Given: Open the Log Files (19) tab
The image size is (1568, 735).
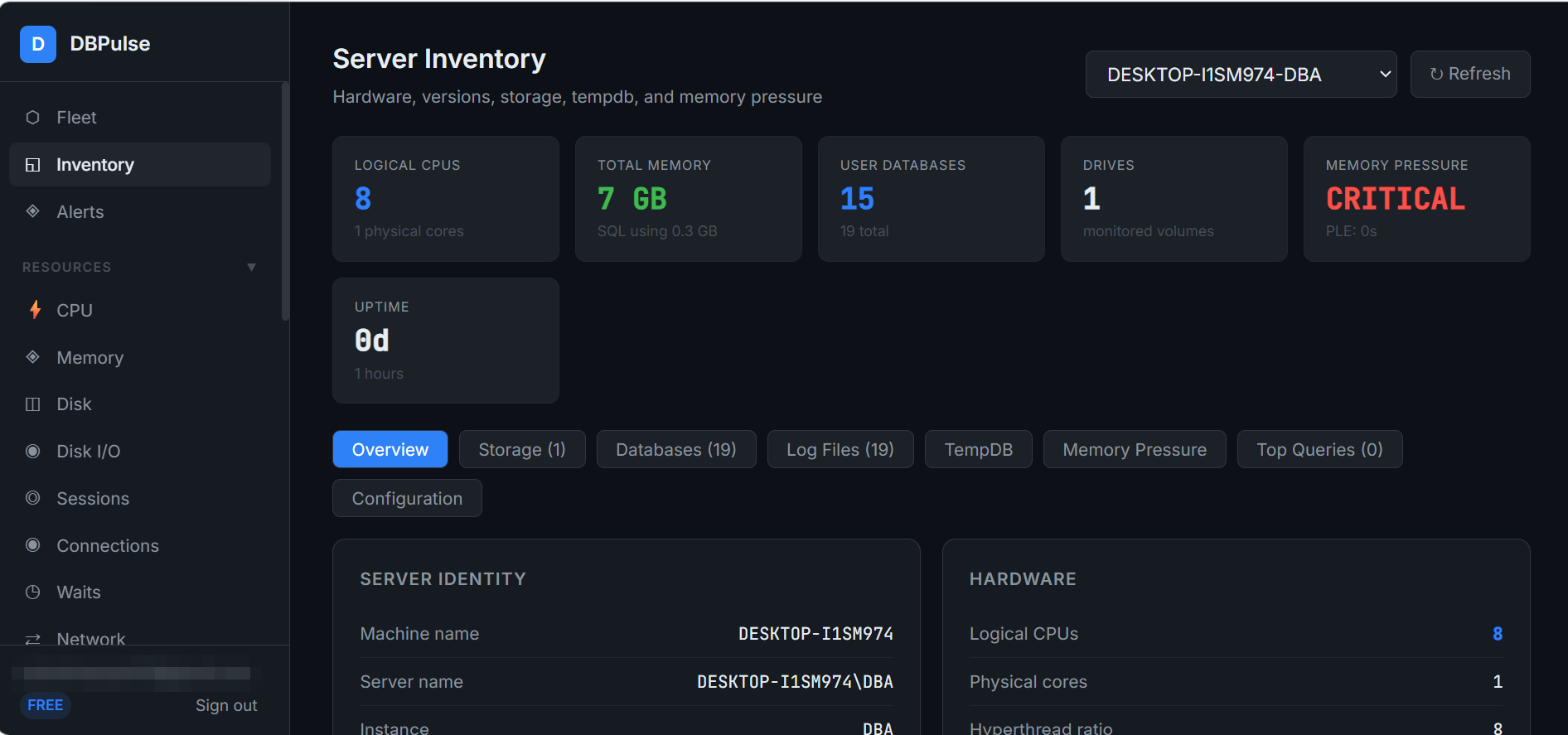Looking at the screenshot, I should click(840, 449).
